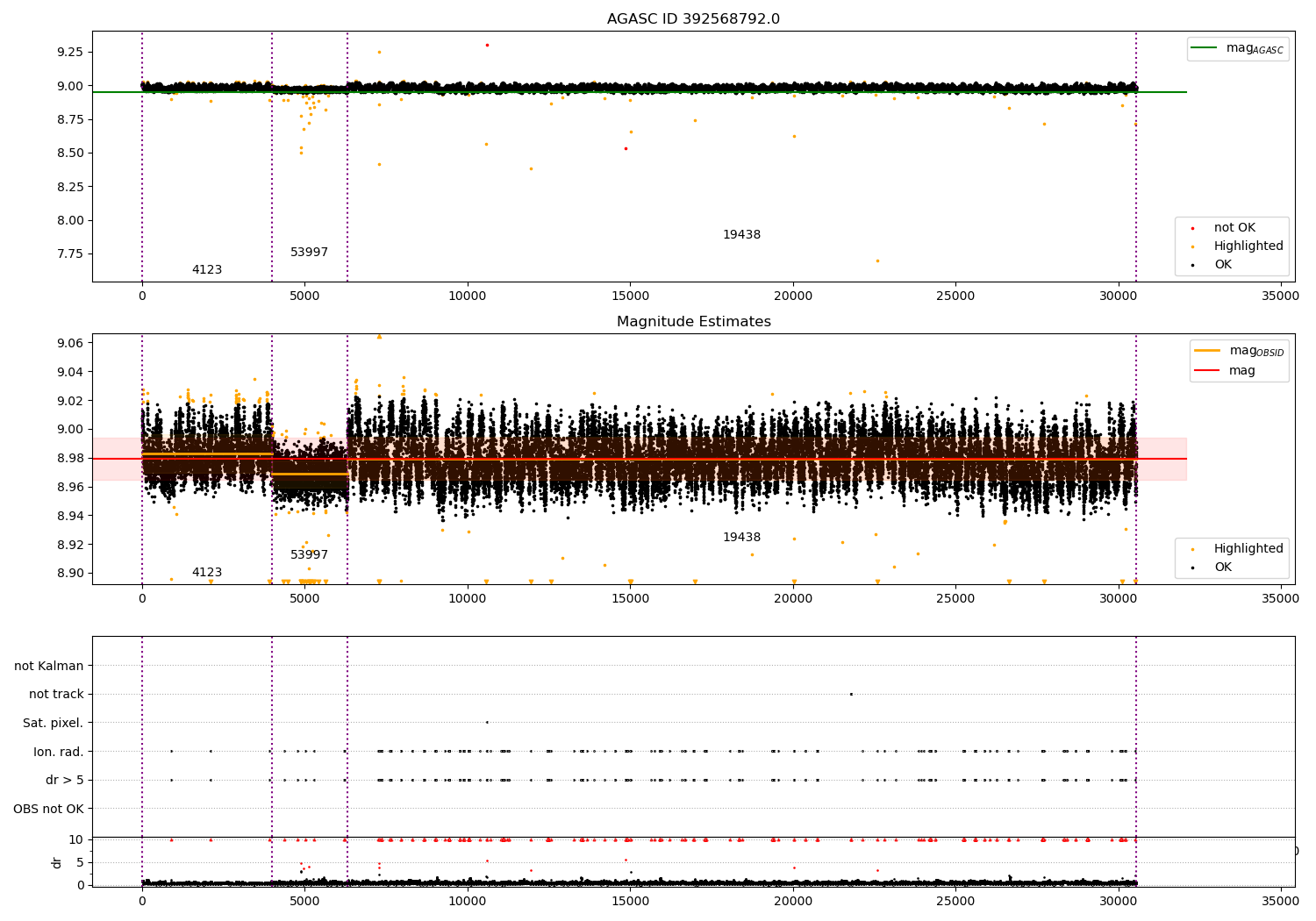
Task: Click the 8.75 y-axis tick label
Action: (69, 119)
